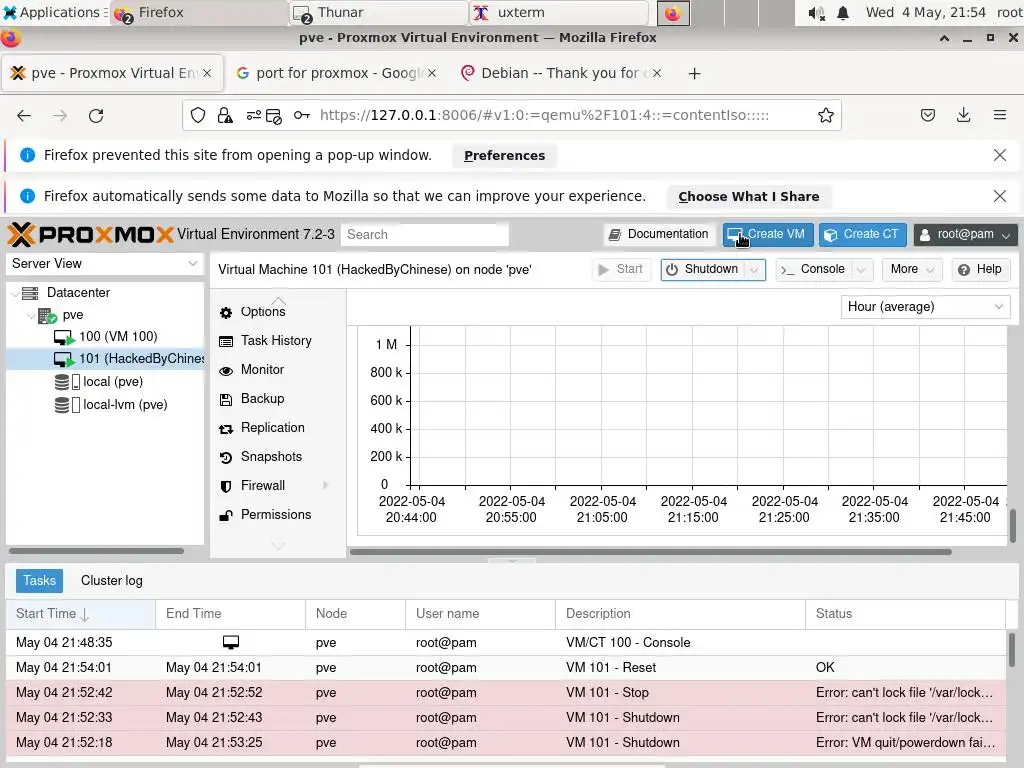Click the task log vertical scrollbar
This screenshot has height=768, width=1024.
point(1012,650)
